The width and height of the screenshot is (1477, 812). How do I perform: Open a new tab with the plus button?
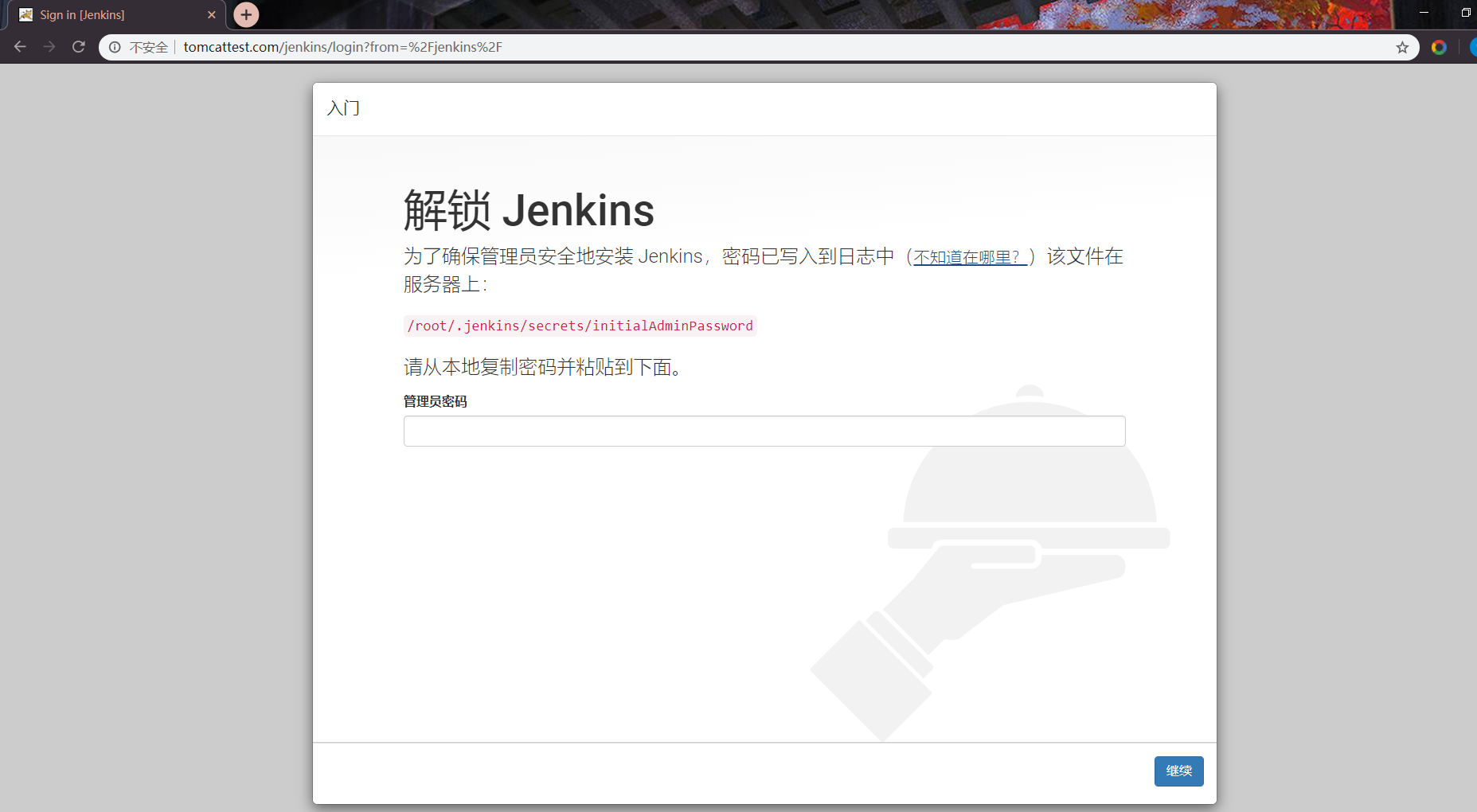click(246, 14)
